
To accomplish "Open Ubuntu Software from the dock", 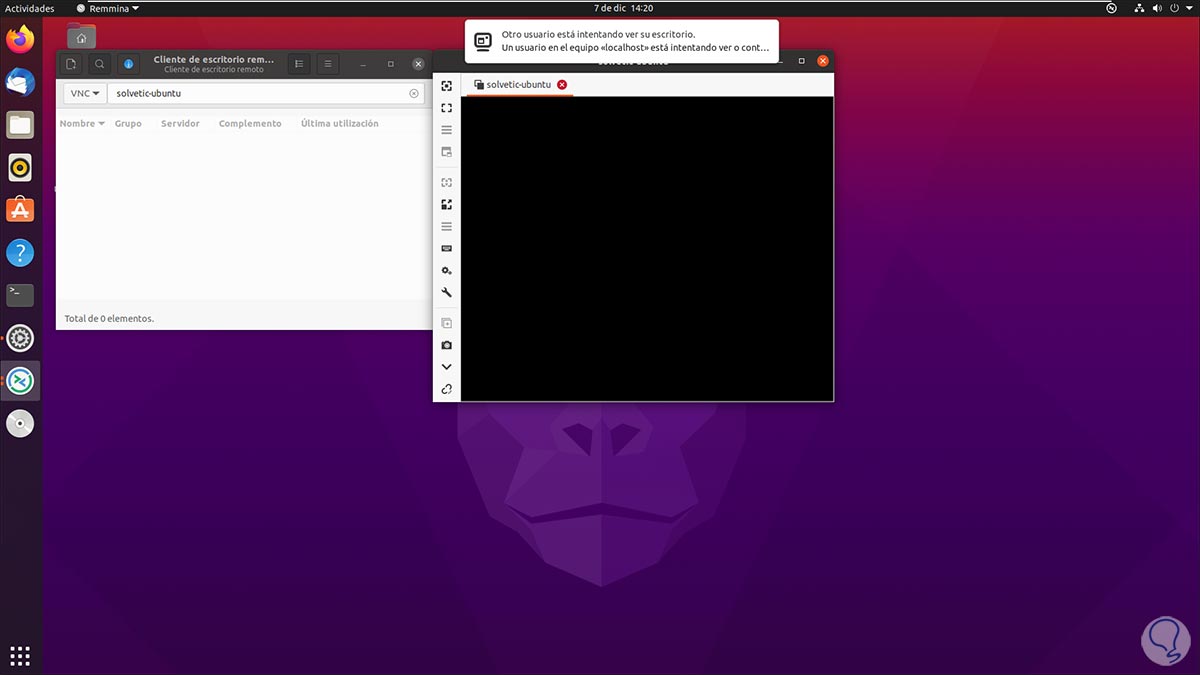I will [20, 210].
